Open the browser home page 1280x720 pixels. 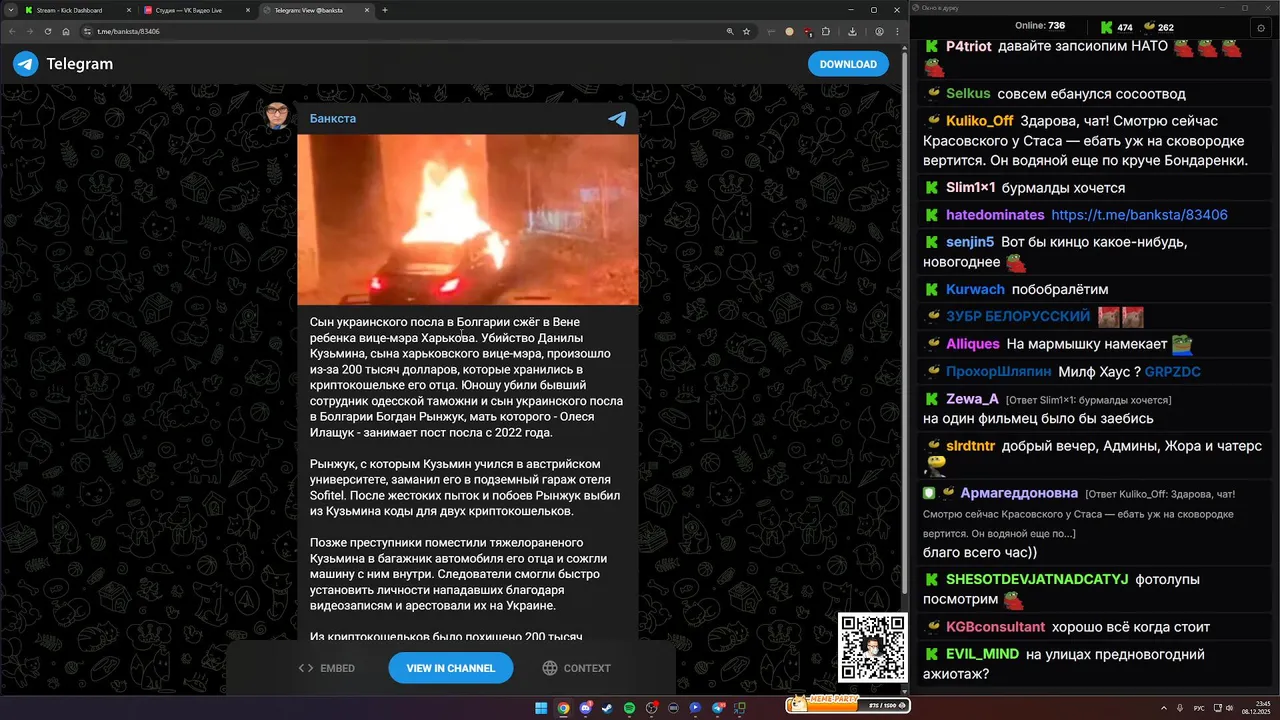tap(66, 31)
